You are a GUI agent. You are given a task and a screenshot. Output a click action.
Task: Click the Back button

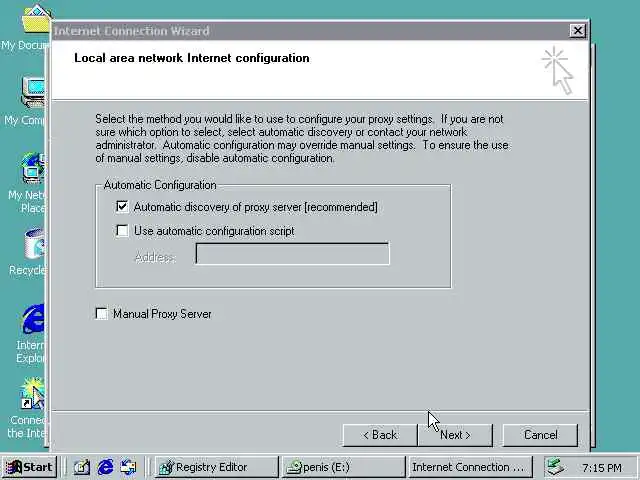(x=380, y=435)
